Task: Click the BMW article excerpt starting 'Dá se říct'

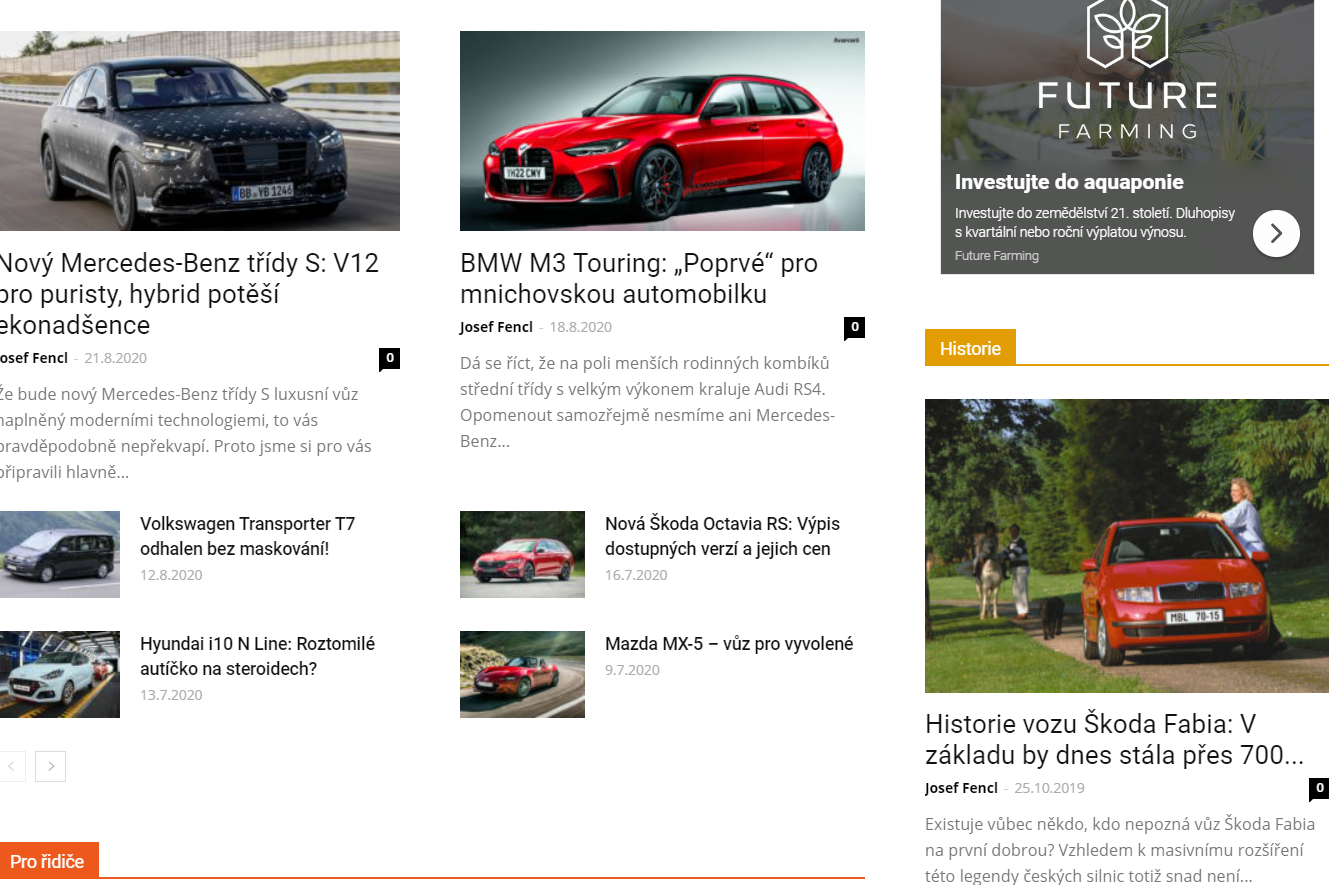Action: [x=648, y=402]
